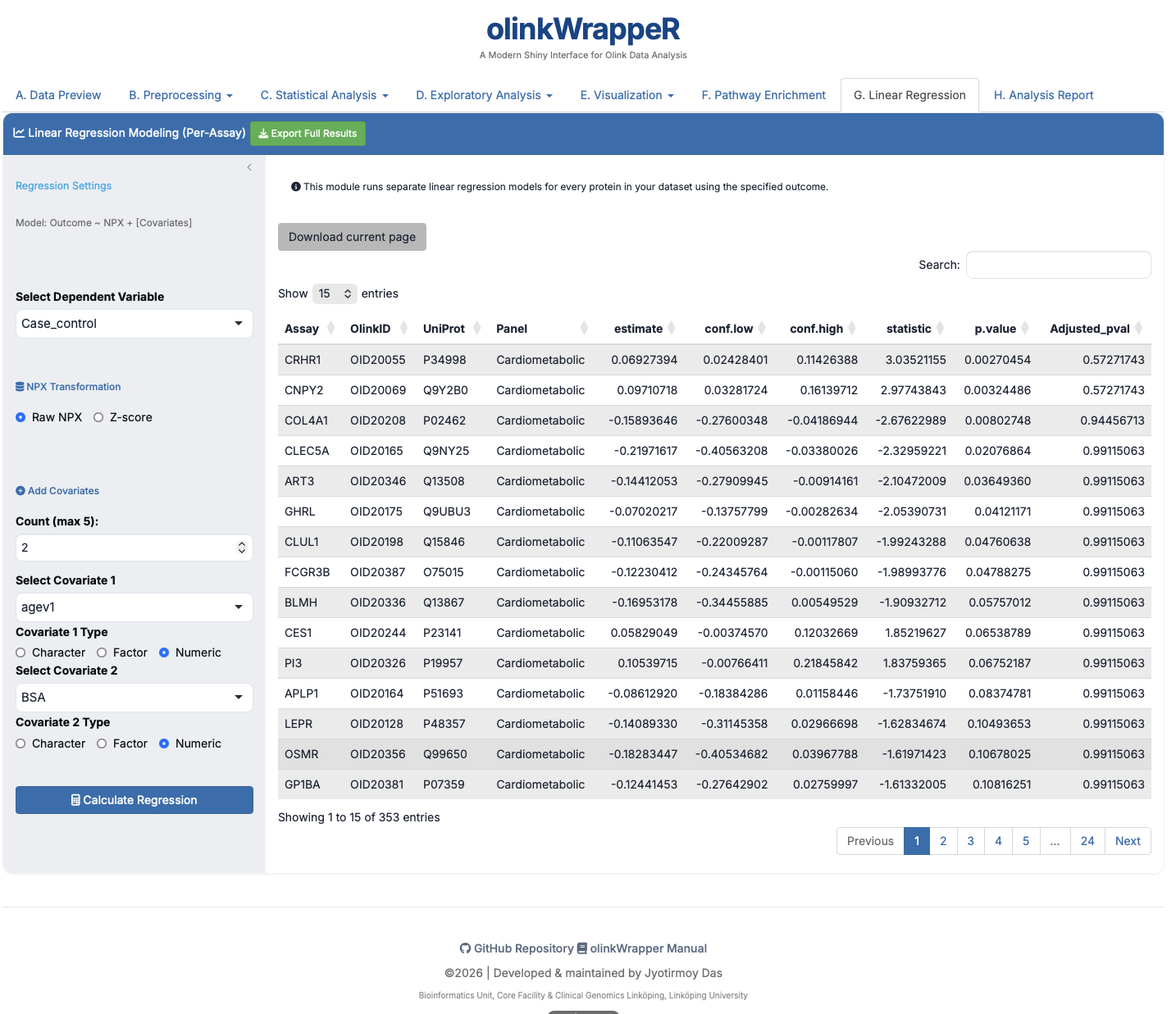Screen dimensions: 1176x1014
Task: Sort the table by Panel column
Action: click(x=584, y=329)
